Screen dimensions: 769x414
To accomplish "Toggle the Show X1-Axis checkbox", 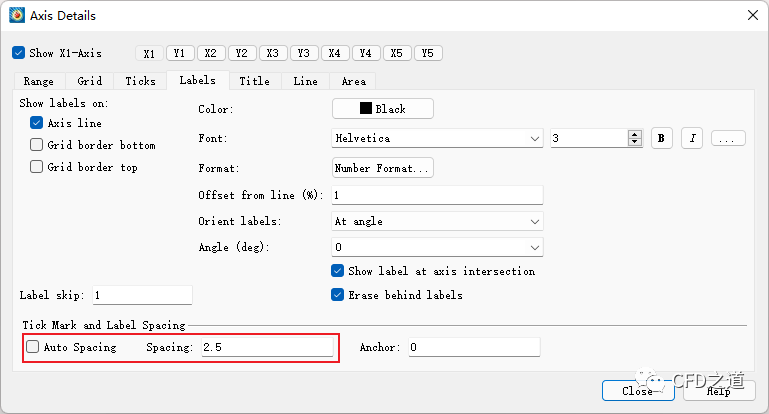I will (19, 53).
